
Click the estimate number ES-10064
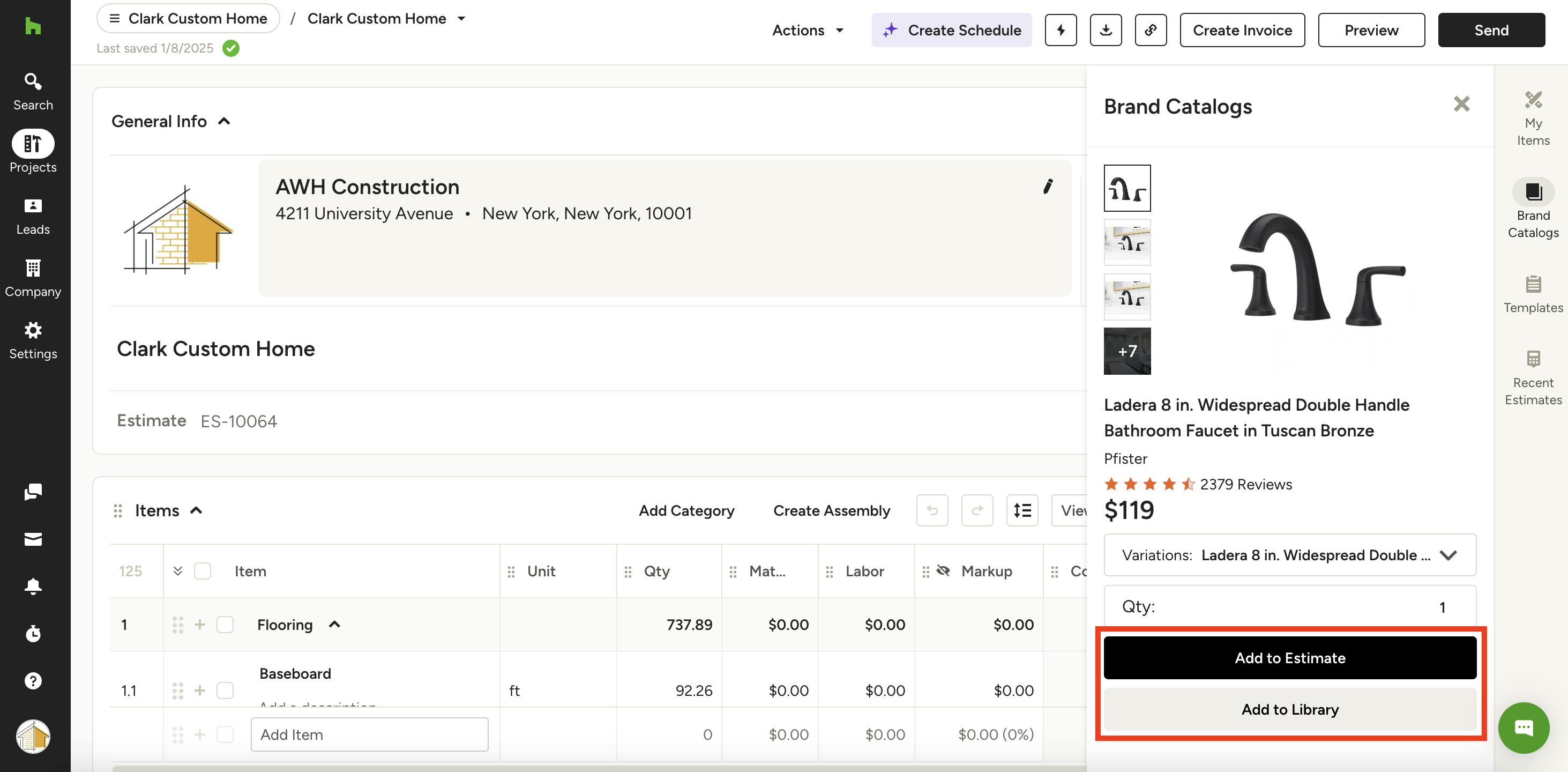click(x=238, y=421)
